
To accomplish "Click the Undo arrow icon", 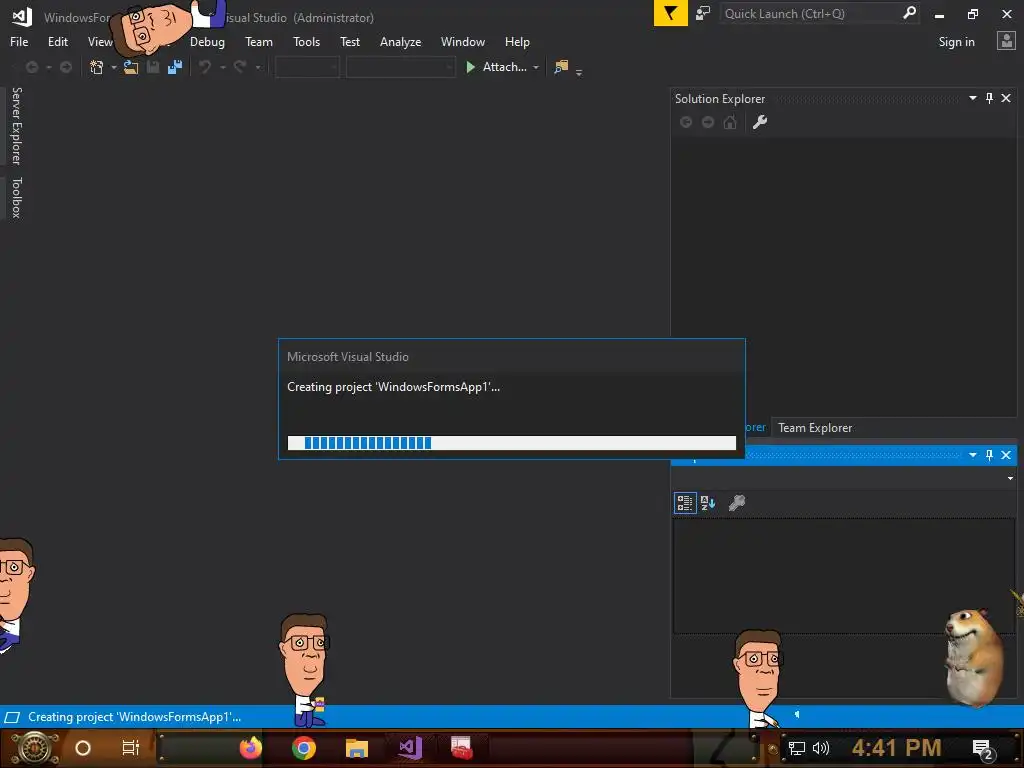I will [205, 67].
